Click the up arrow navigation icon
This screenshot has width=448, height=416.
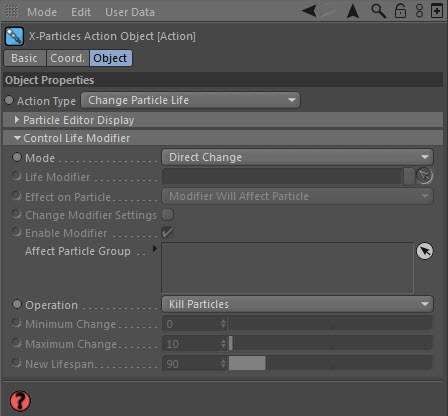[353, 11]
